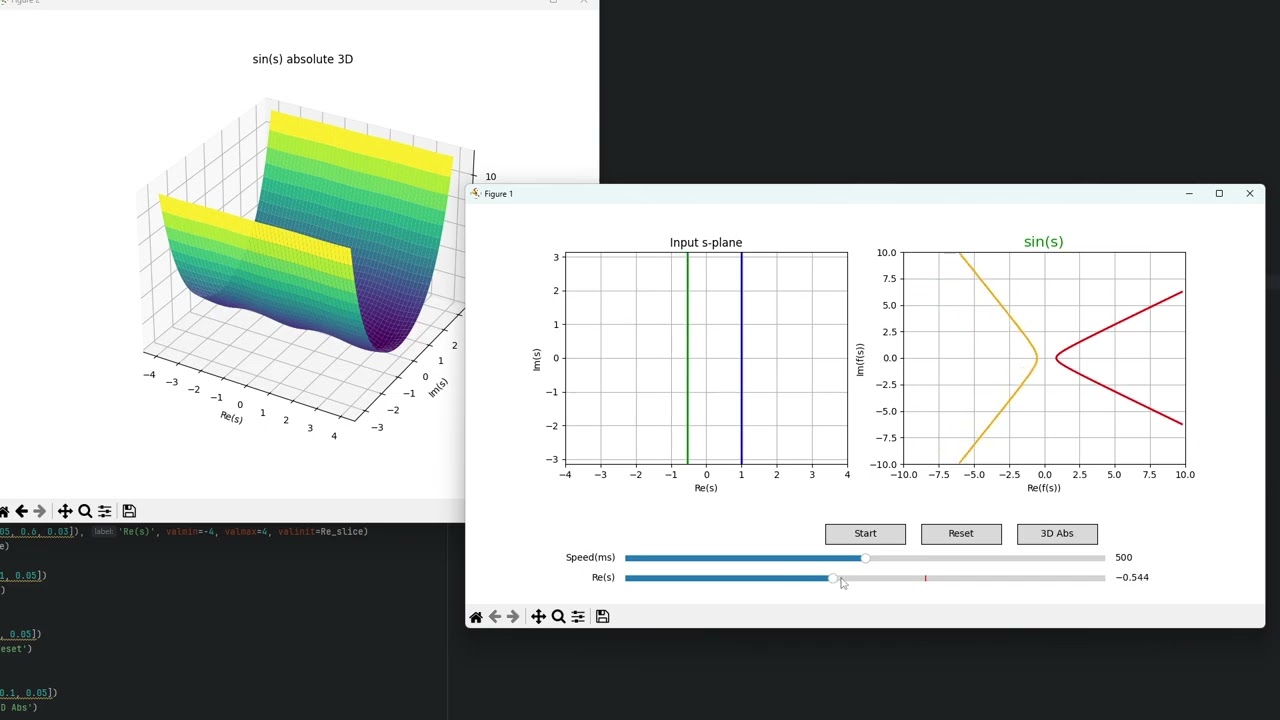Go forward to next view in Figure 1
The width and height of the screenshot is (1280, 720).
[513, 617]
